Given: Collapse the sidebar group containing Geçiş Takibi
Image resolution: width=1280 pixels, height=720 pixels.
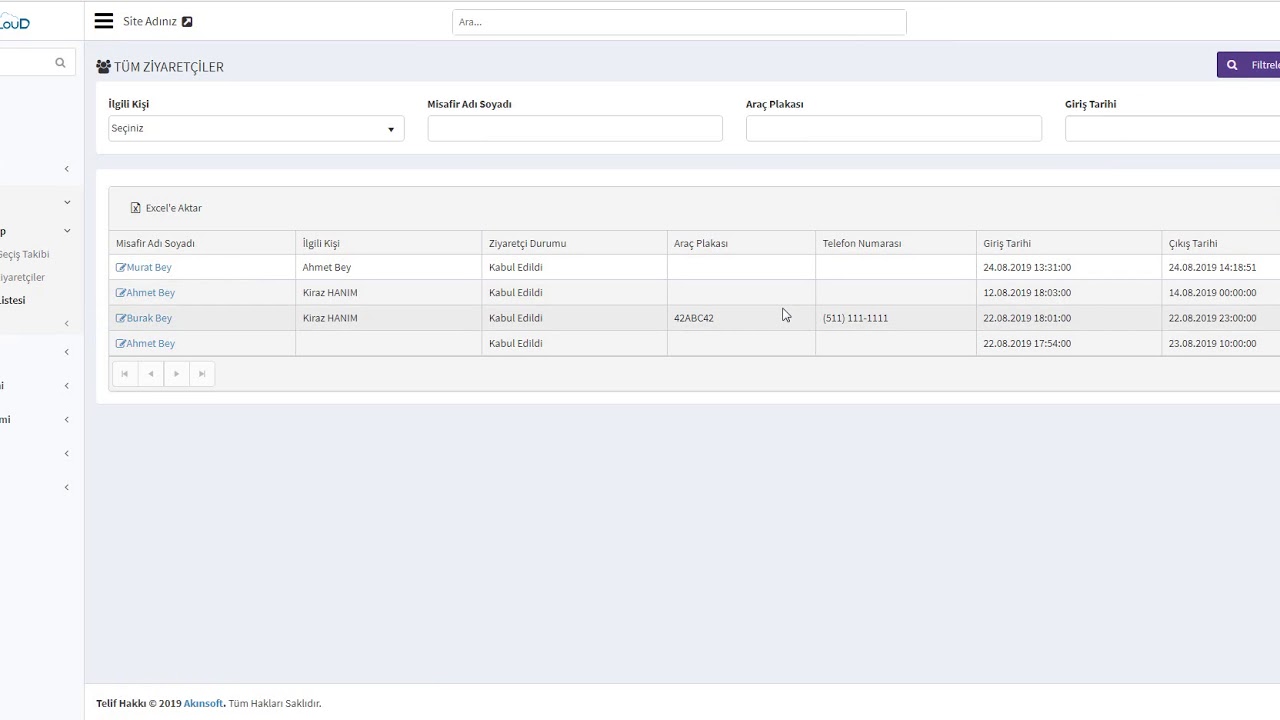Looking at the screenshot, I should pos(67,231).
